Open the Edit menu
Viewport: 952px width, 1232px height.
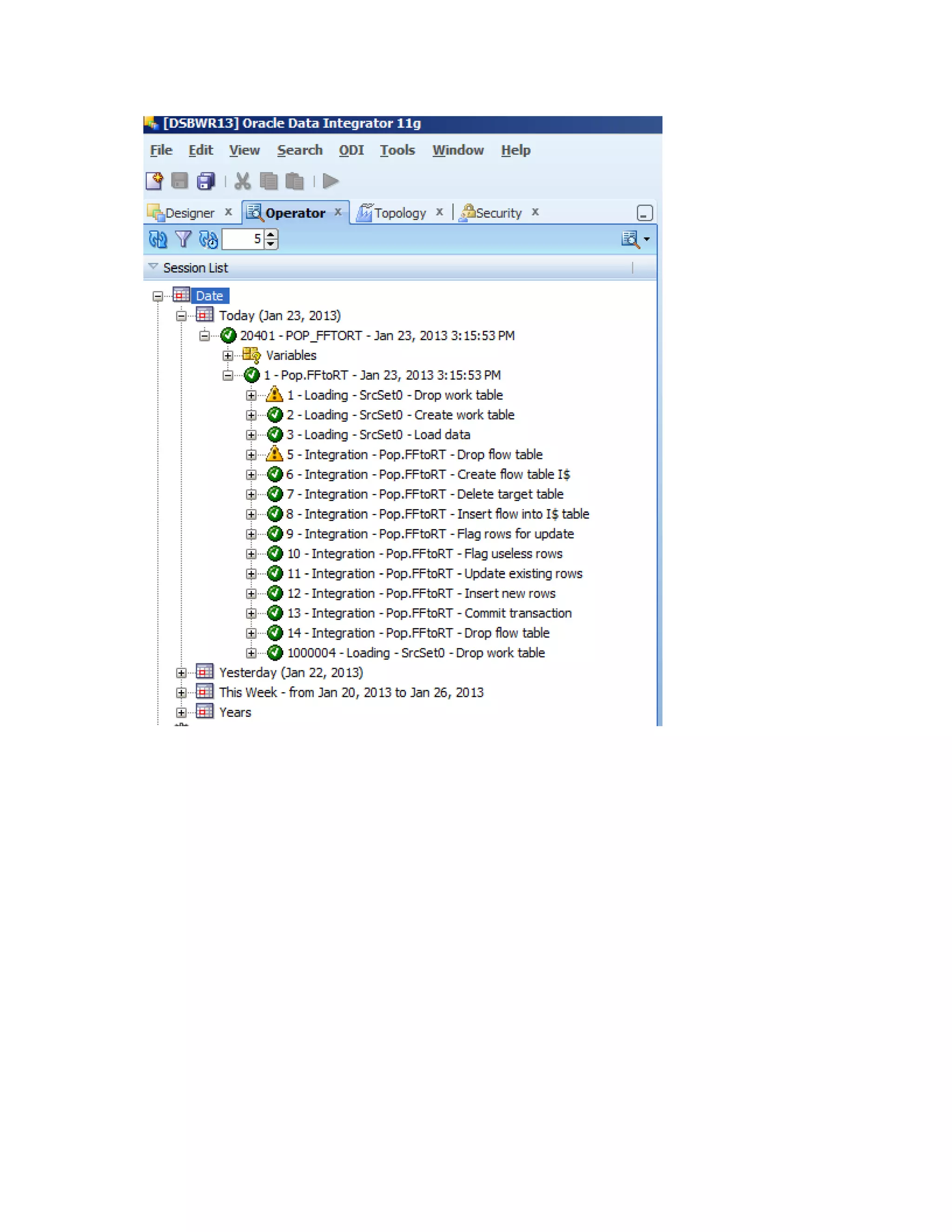click(x=201, y=150)
